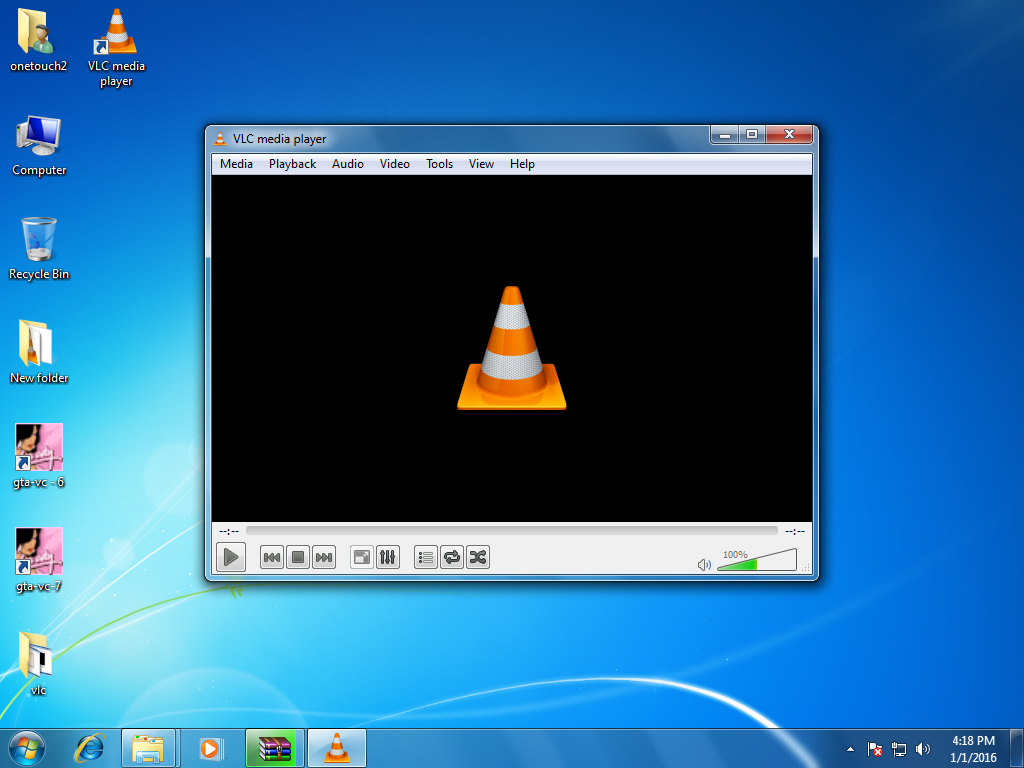Maximize the VLC media player window

pos(752,135)
